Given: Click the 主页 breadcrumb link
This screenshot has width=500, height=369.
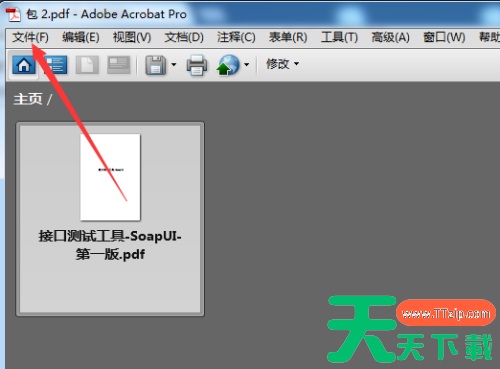Looking at the screenshot, I should pyautogui.click(x=28, y=99).
